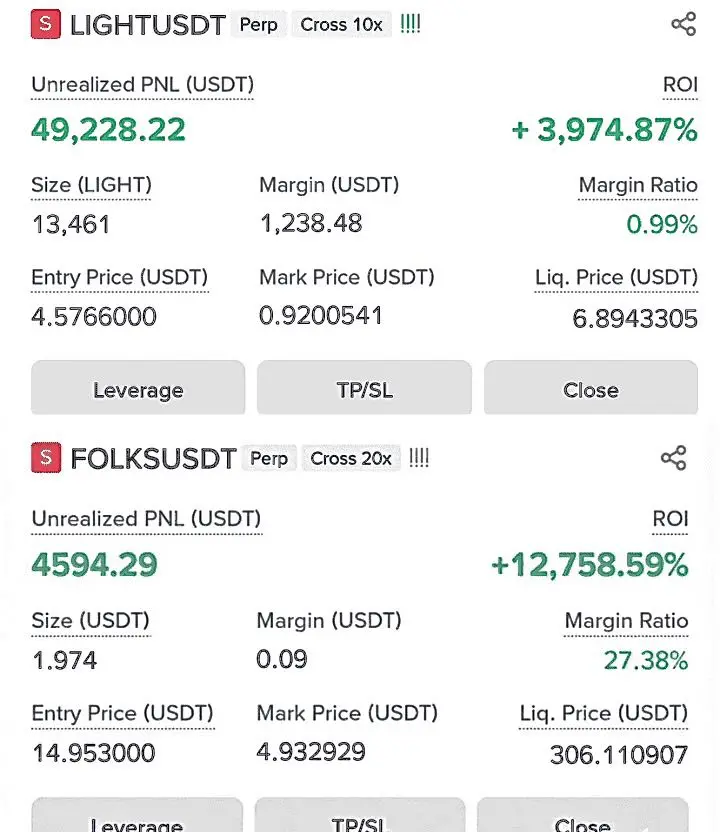
Task: Open TP/SL for LIGHTUSDT position
Action: (x=365, y=388)
